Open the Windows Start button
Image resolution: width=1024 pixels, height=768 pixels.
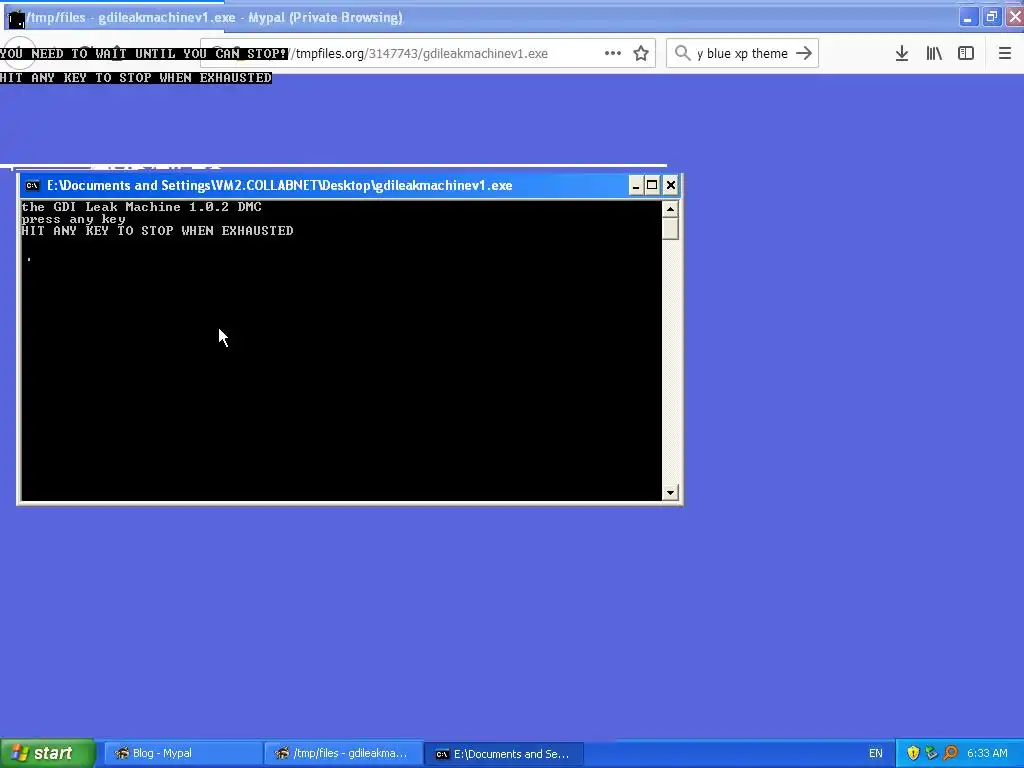point(48,753)
